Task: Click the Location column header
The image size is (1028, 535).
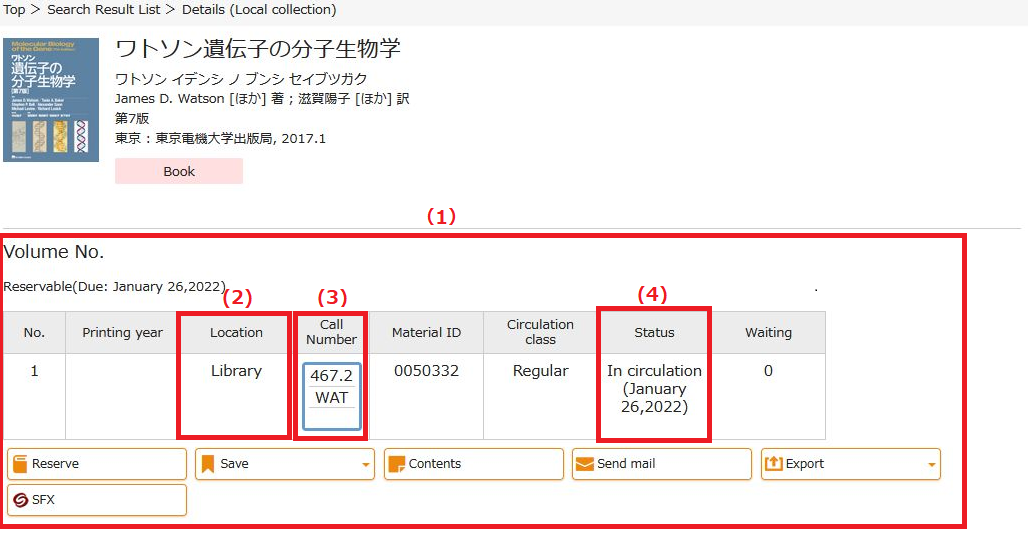Action: 236,332
